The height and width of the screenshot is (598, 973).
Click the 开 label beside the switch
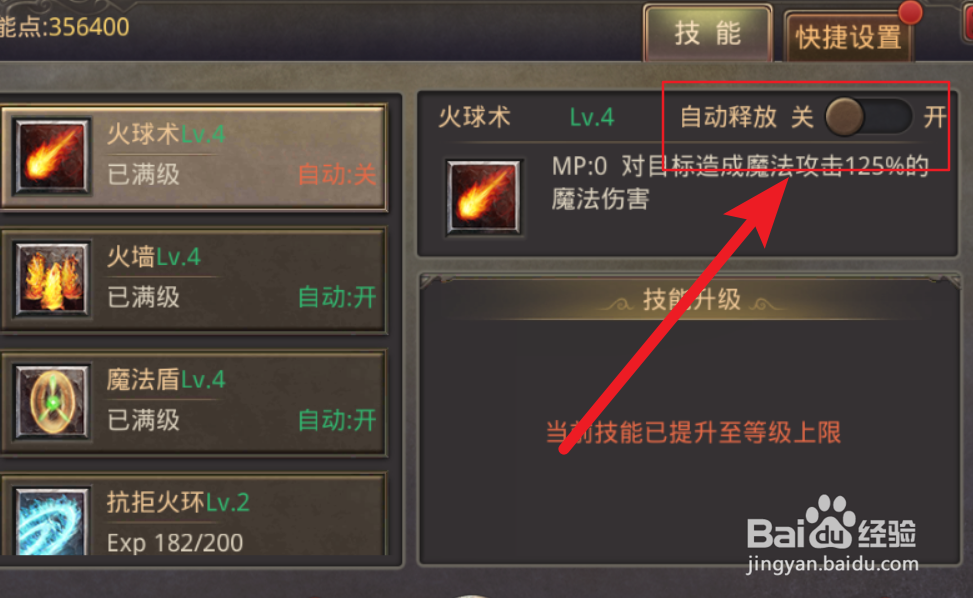tap(935, 117)
